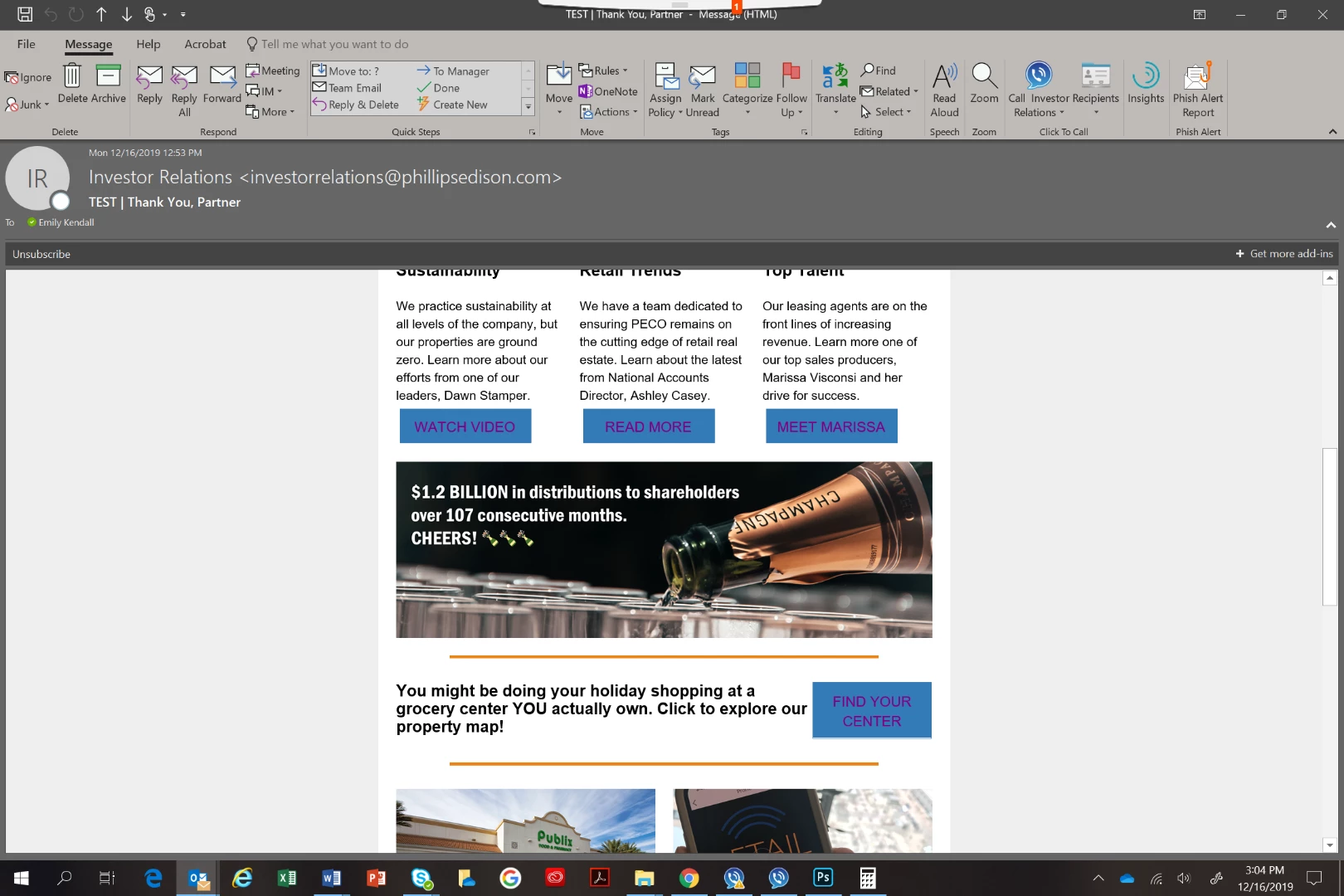Open the File tab
The image size is (1344, 896).
pyautogui.click(x=27, y=44)
